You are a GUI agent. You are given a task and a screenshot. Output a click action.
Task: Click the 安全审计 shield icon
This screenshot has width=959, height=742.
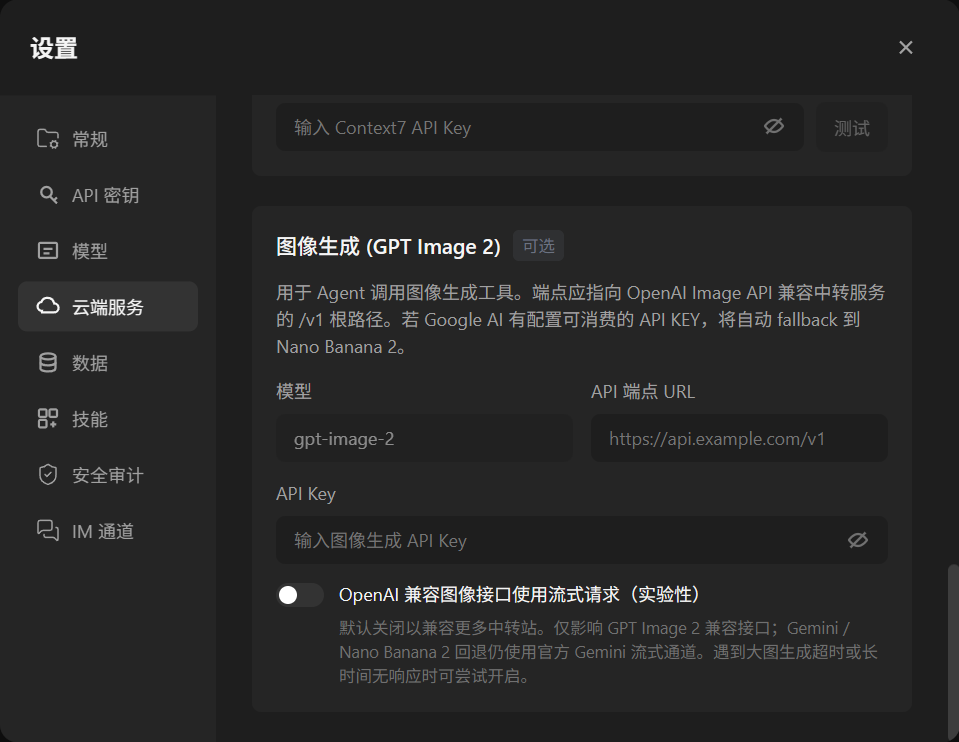point(48,475)
